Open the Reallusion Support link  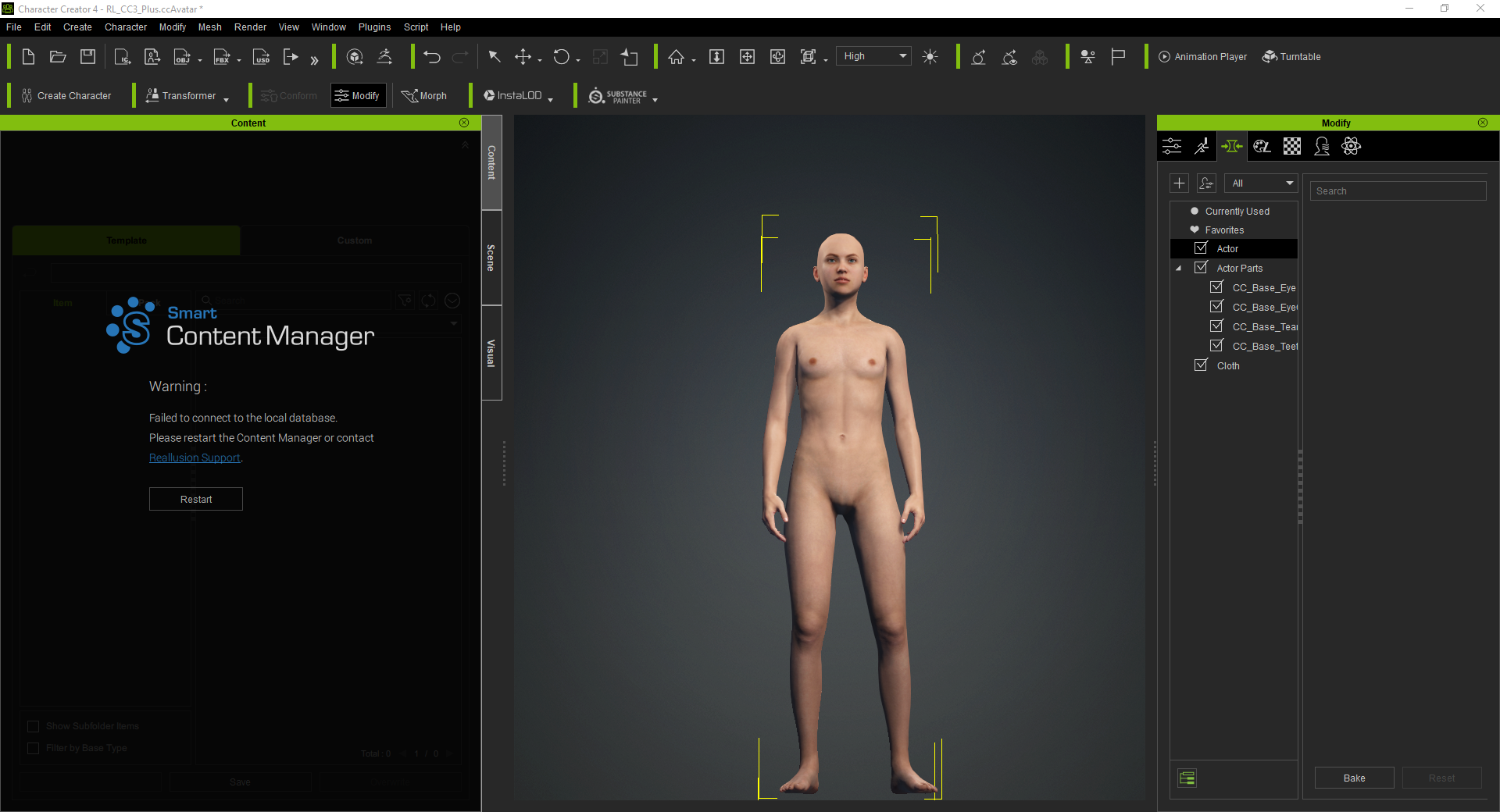click(195, 458)
